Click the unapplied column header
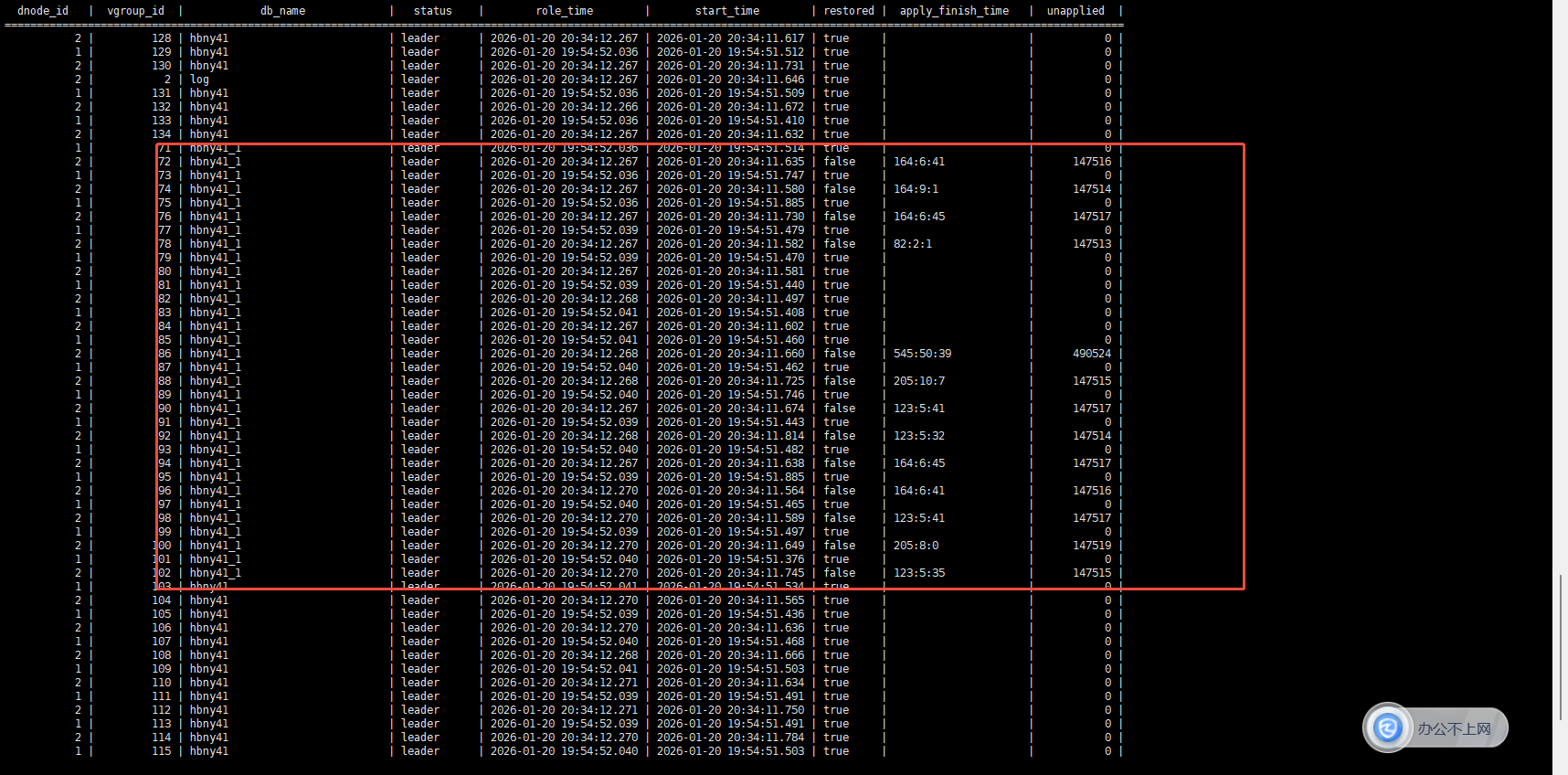 (1075, 11)
